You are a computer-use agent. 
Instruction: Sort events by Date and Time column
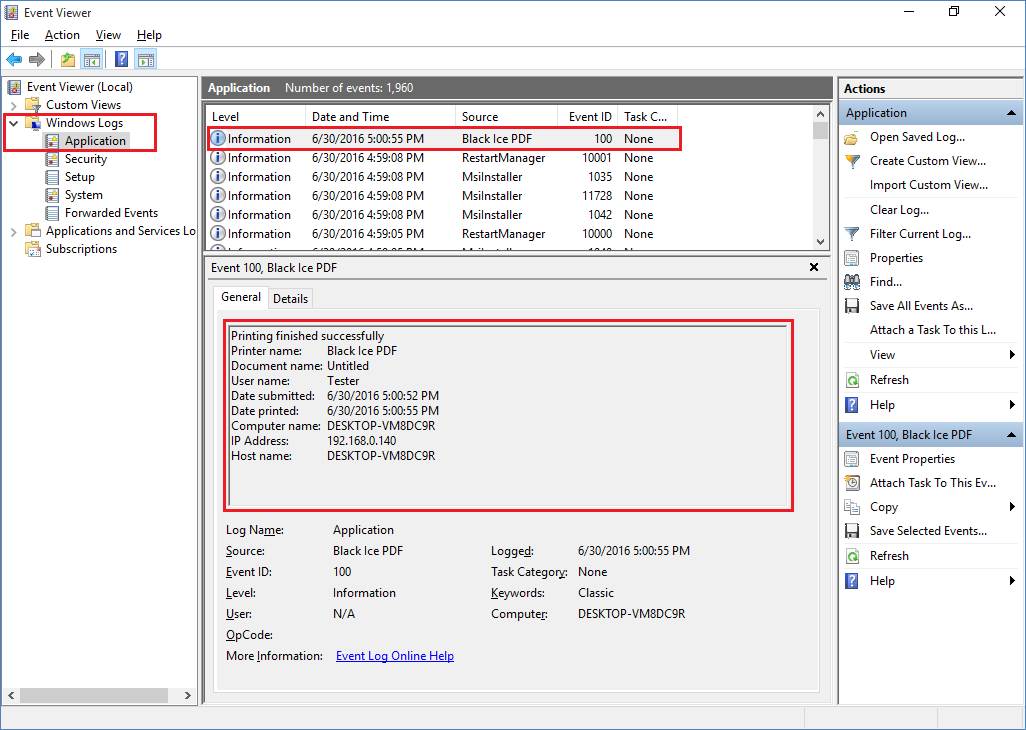pos(350,117)
